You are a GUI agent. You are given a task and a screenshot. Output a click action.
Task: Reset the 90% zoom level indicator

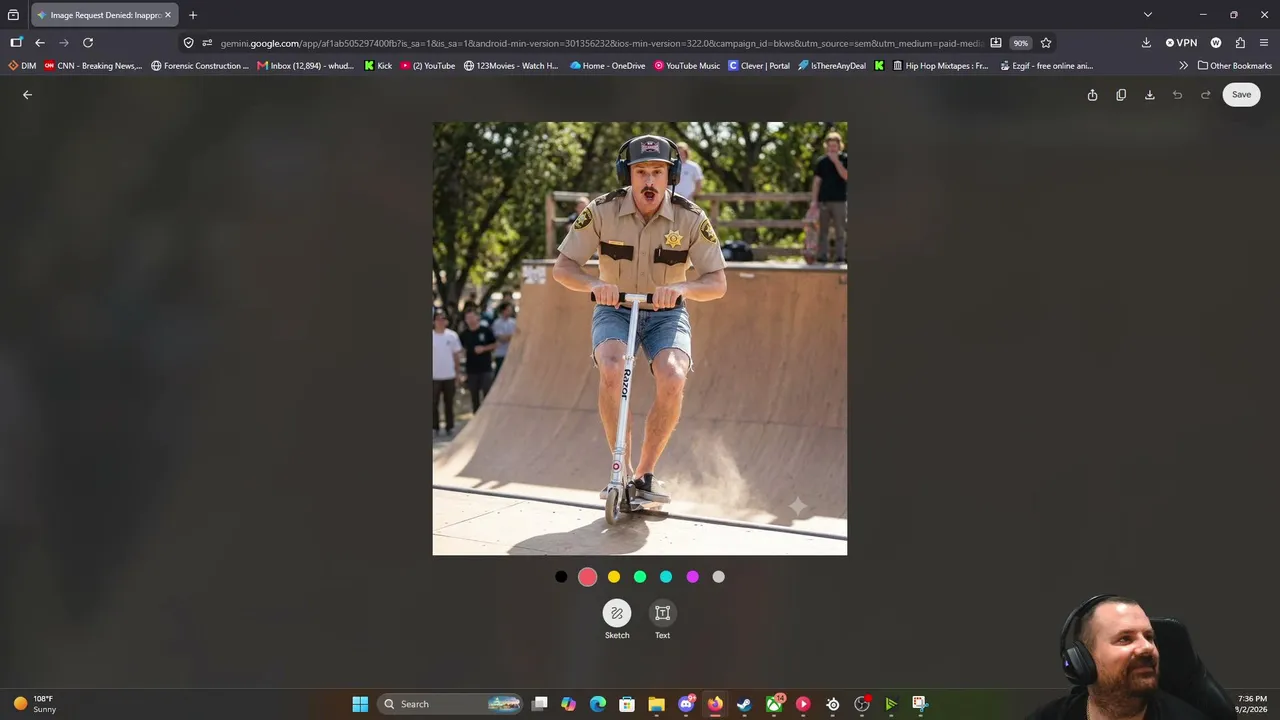point(1020,43)
